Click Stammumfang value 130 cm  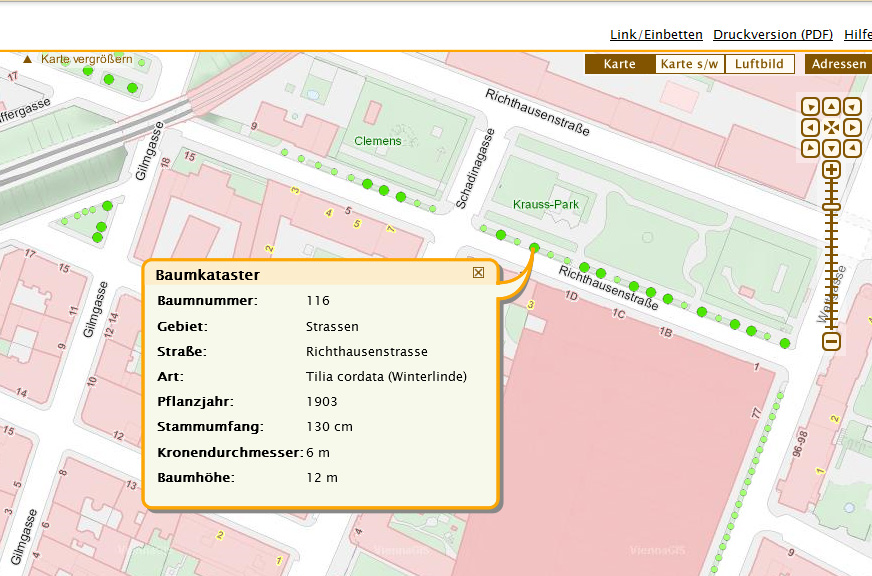pos(329,426)
